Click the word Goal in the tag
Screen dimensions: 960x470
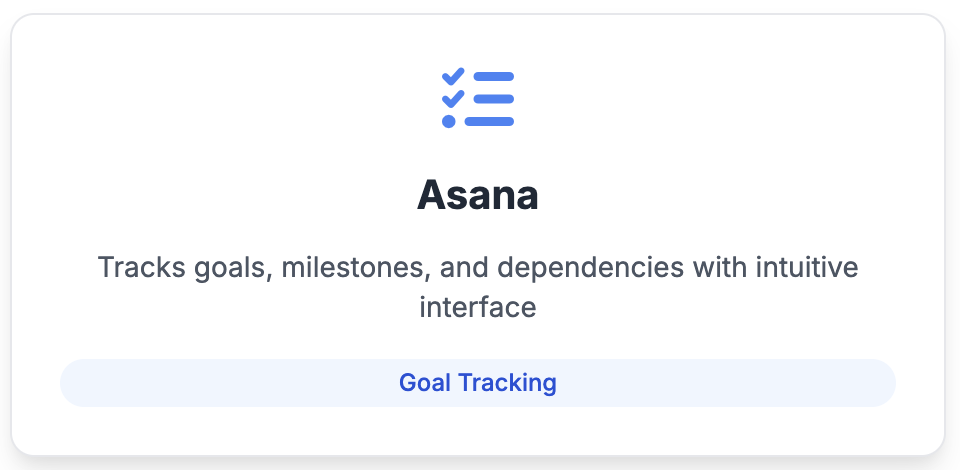point(426,383)
